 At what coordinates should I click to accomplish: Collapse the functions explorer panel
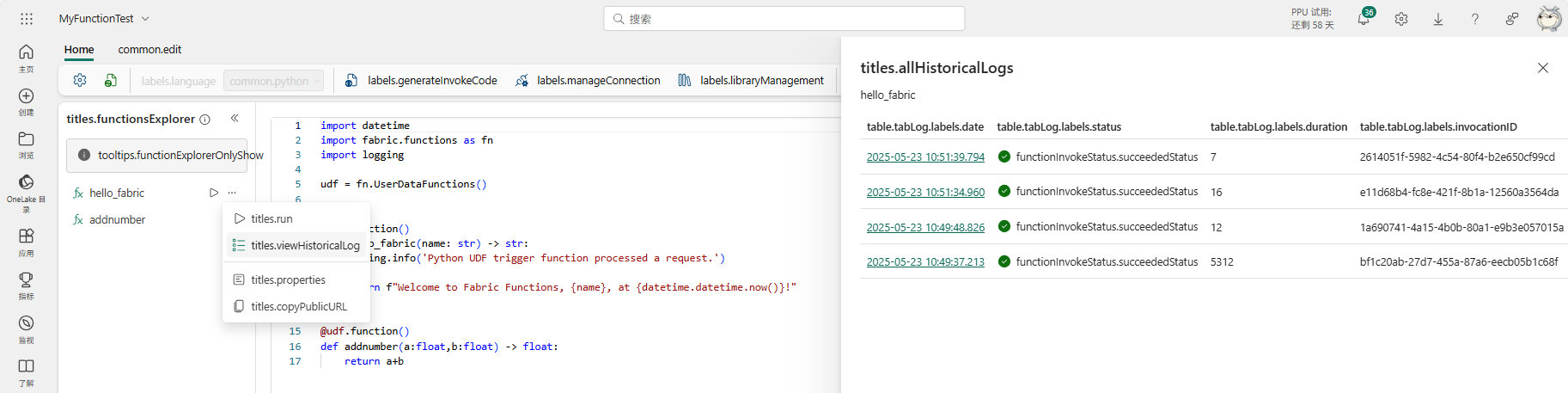tap(235, 119)
